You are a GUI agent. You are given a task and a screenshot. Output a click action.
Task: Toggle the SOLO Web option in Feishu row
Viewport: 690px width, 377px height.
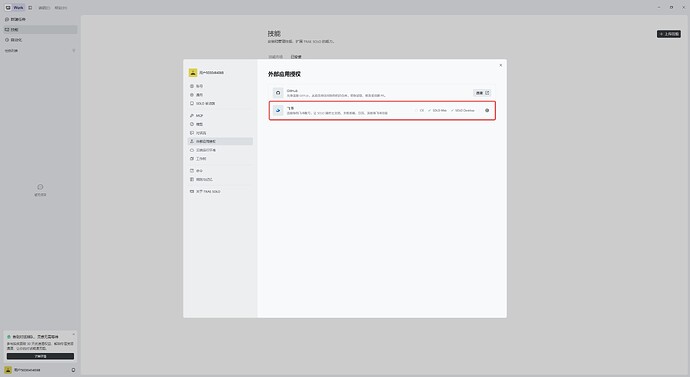click(x=437, y=110)
